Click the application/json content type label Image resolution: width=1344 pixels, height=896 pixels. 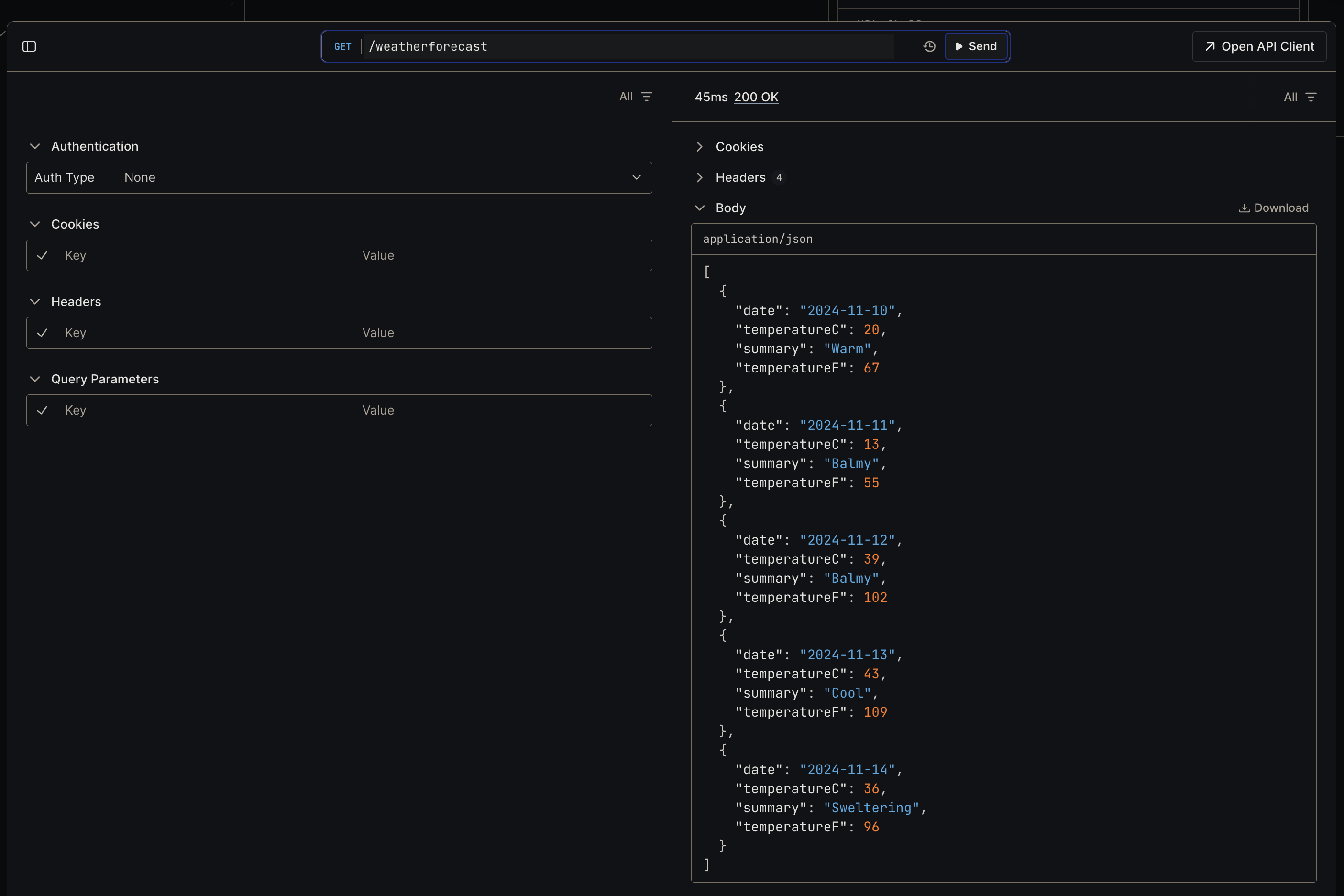point(758,239)
